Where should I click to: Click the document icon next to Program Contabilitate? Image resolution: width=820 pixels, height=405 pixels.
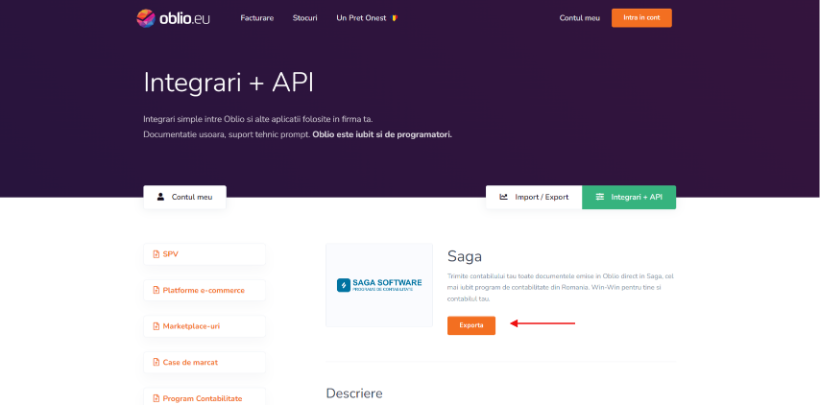156,399
